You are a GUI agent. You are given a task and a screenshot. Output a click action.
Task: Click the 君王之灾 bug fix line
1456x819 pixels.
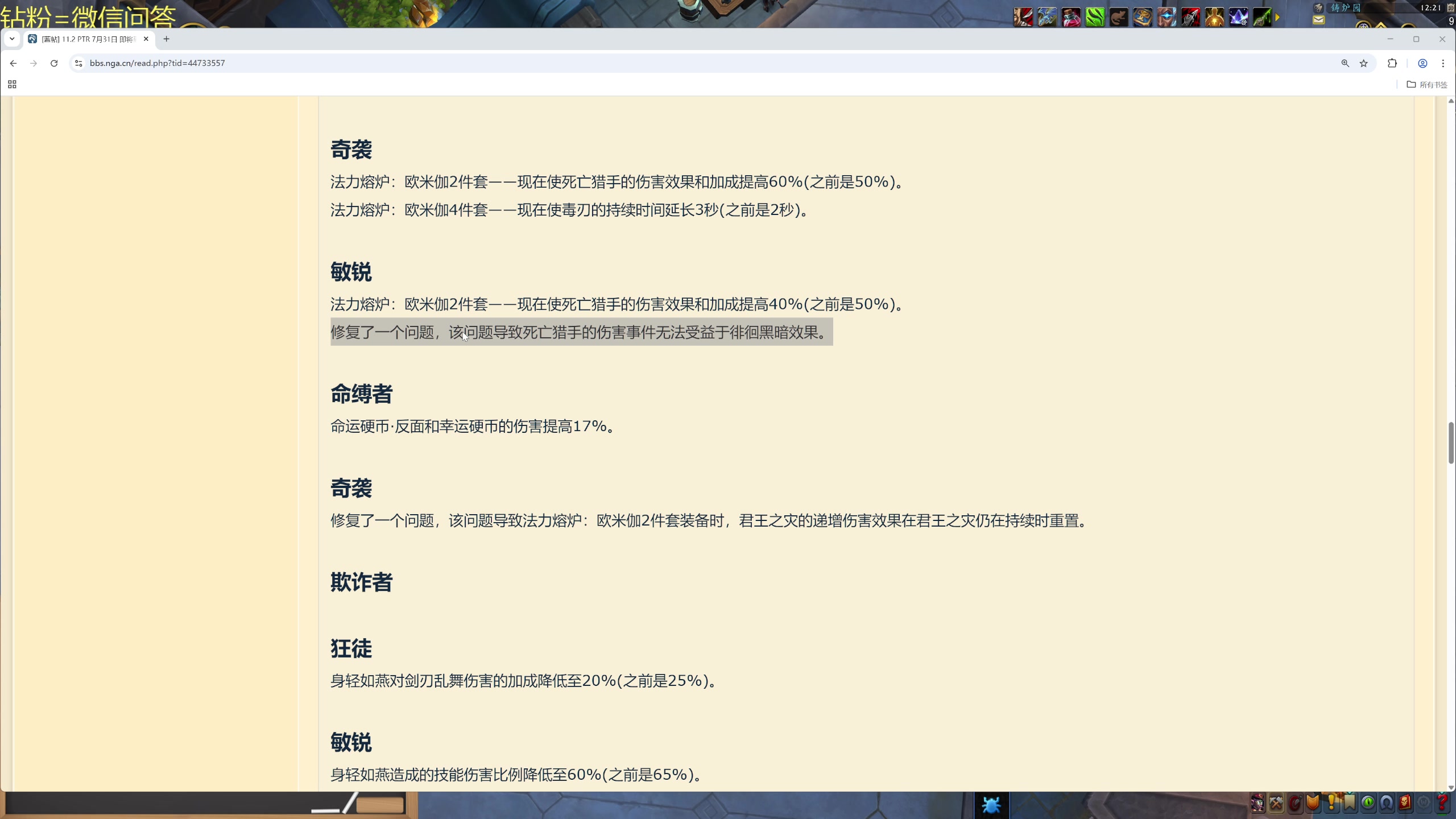pos(709,520)
